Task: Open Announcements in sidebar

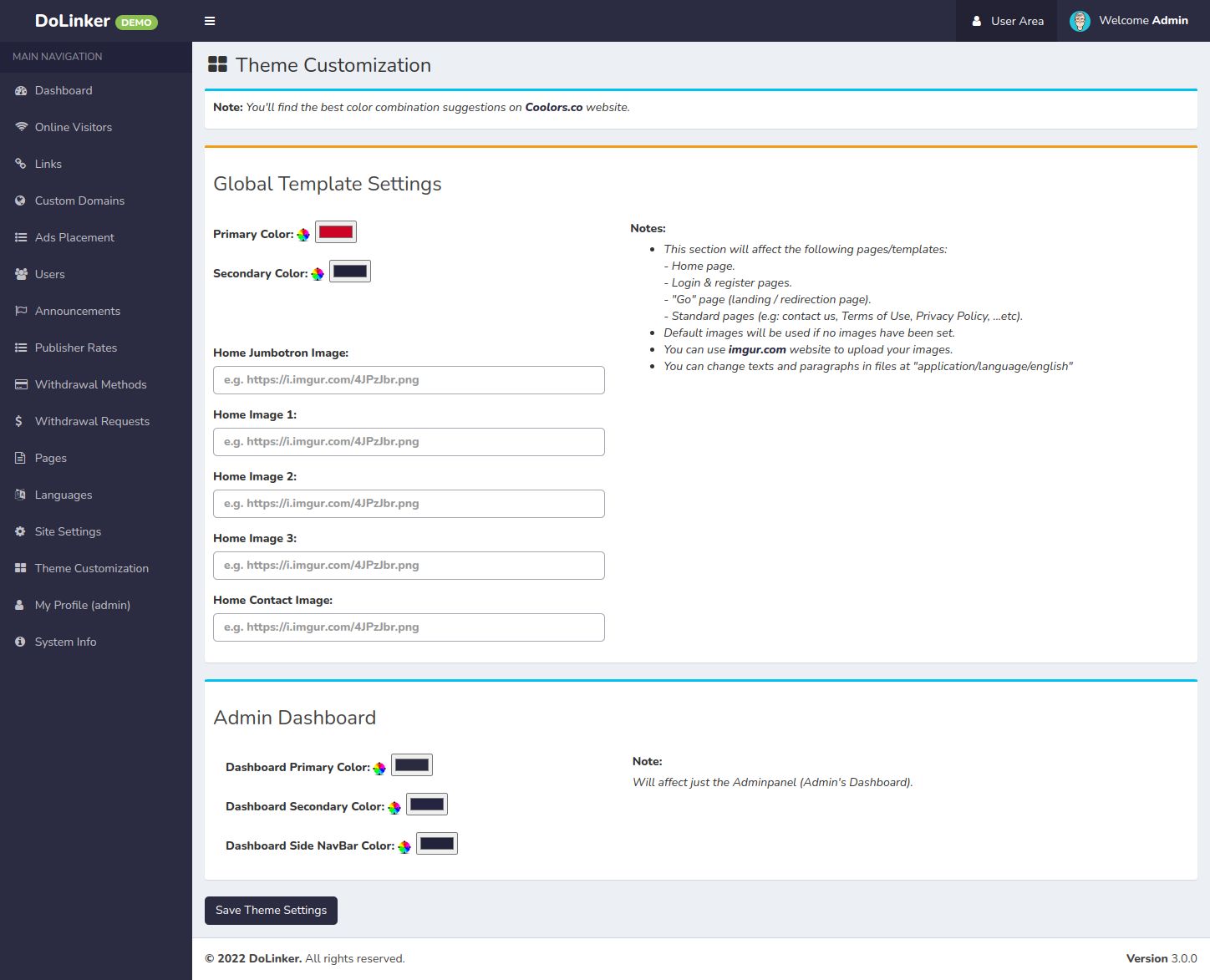Action: pyautogui.click(x=96, y=311)
